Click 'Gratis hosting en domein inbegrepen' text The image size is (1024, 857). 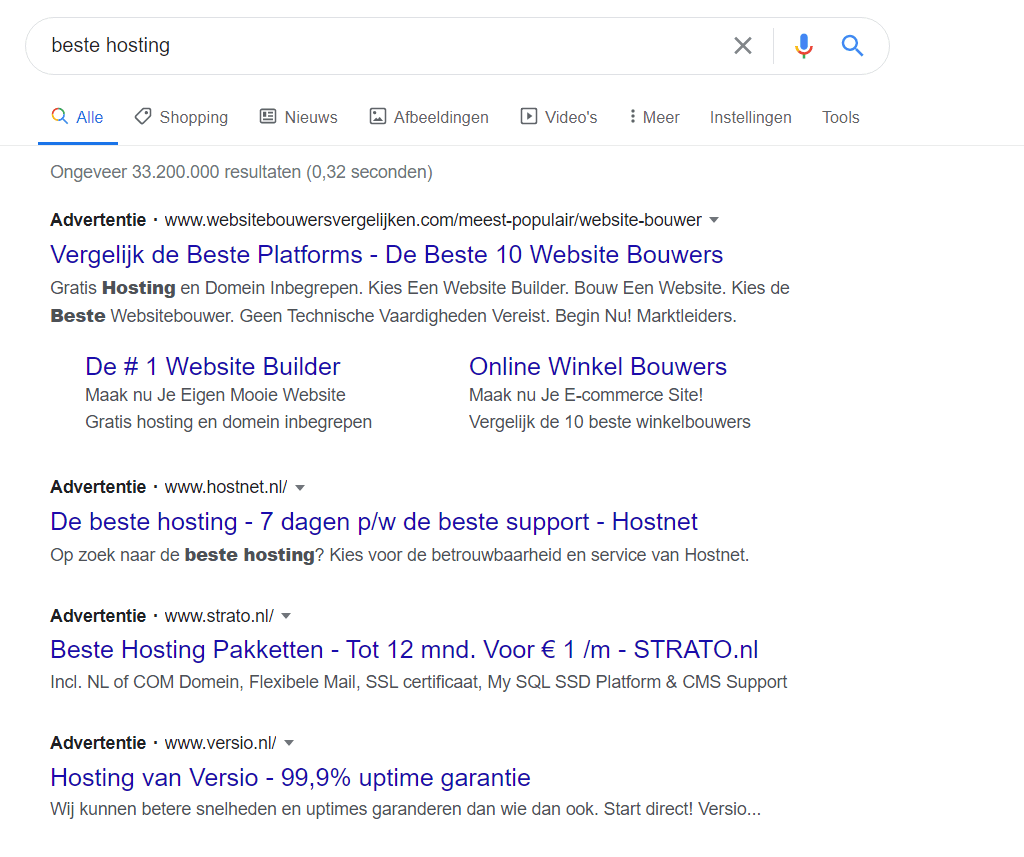[229, 422]
